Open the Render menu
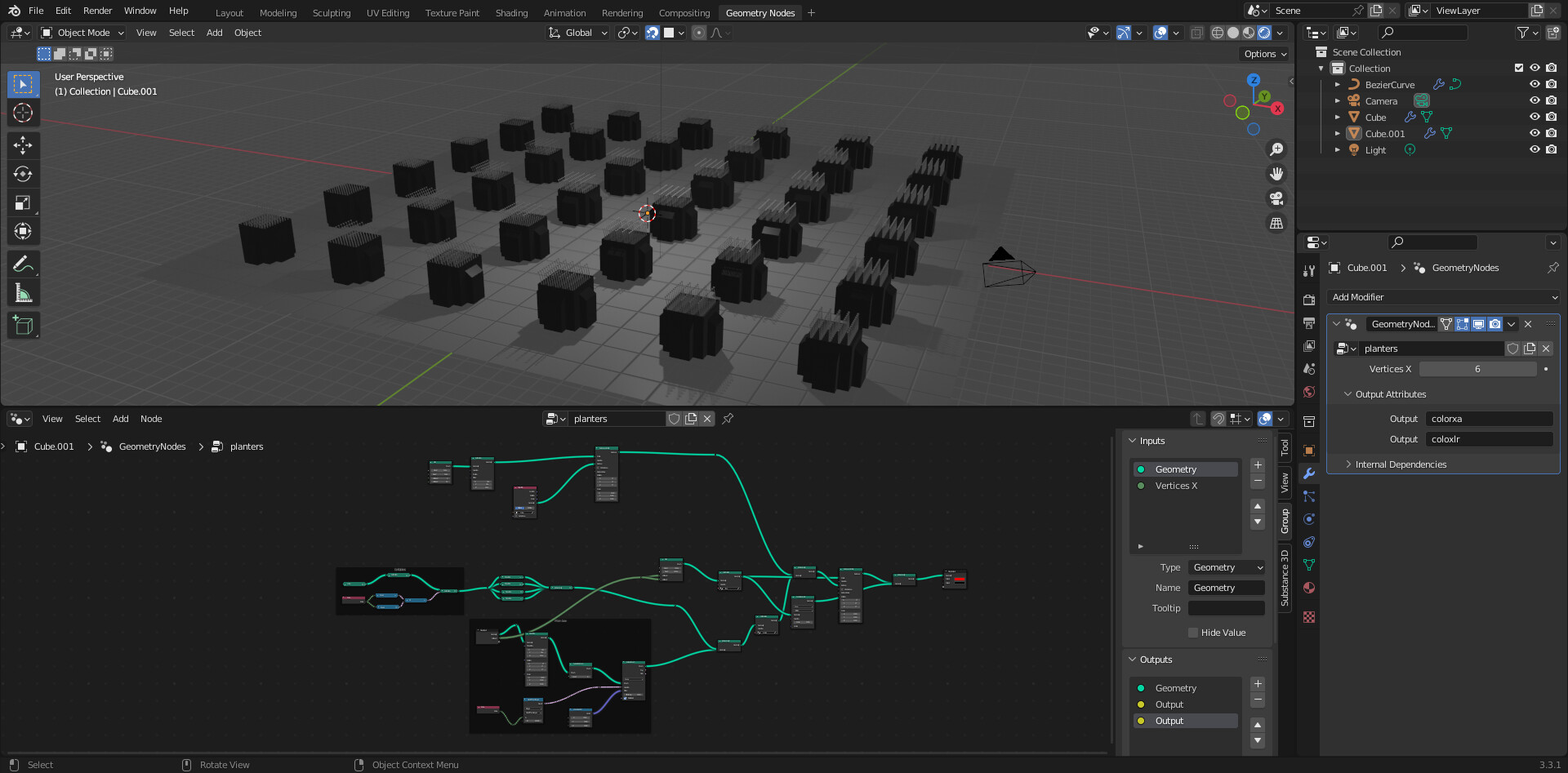The width and height of the screenshot is (1568, 773). [97, 11]
